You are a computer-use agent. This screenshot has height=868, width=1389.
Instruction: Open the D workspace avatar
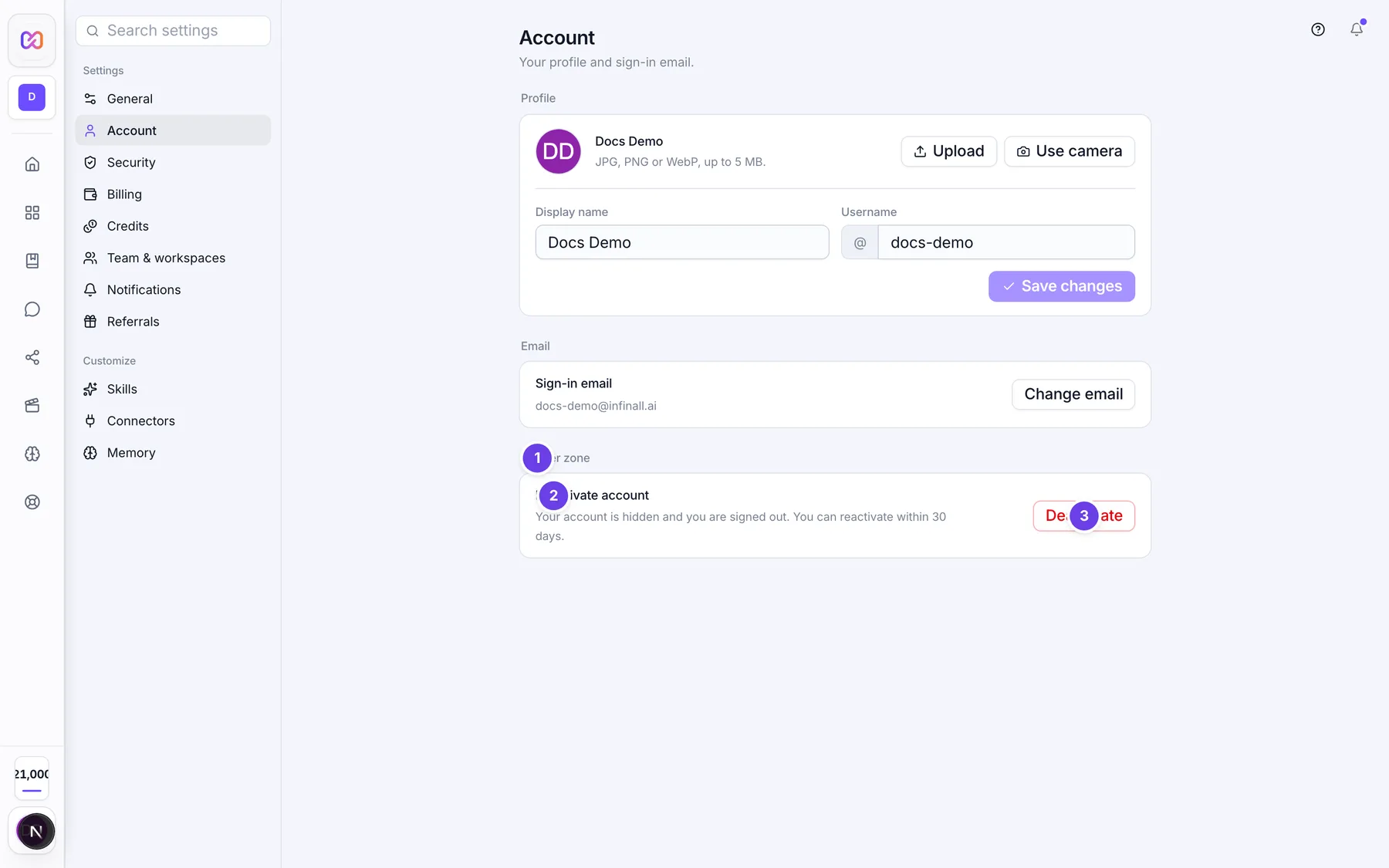pyautogui.click(x=32, y=97)
